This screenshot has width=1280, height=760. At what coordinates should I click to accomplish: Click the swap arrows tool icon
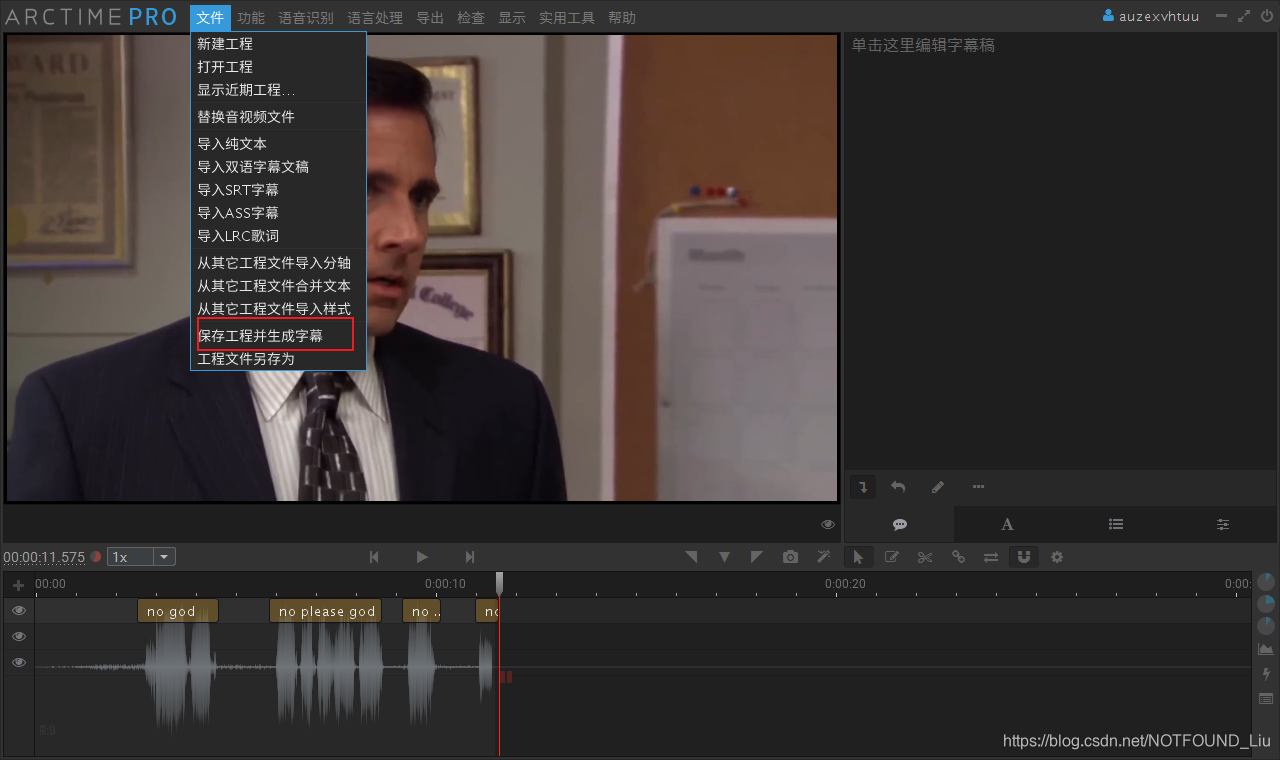pos(991,557)
